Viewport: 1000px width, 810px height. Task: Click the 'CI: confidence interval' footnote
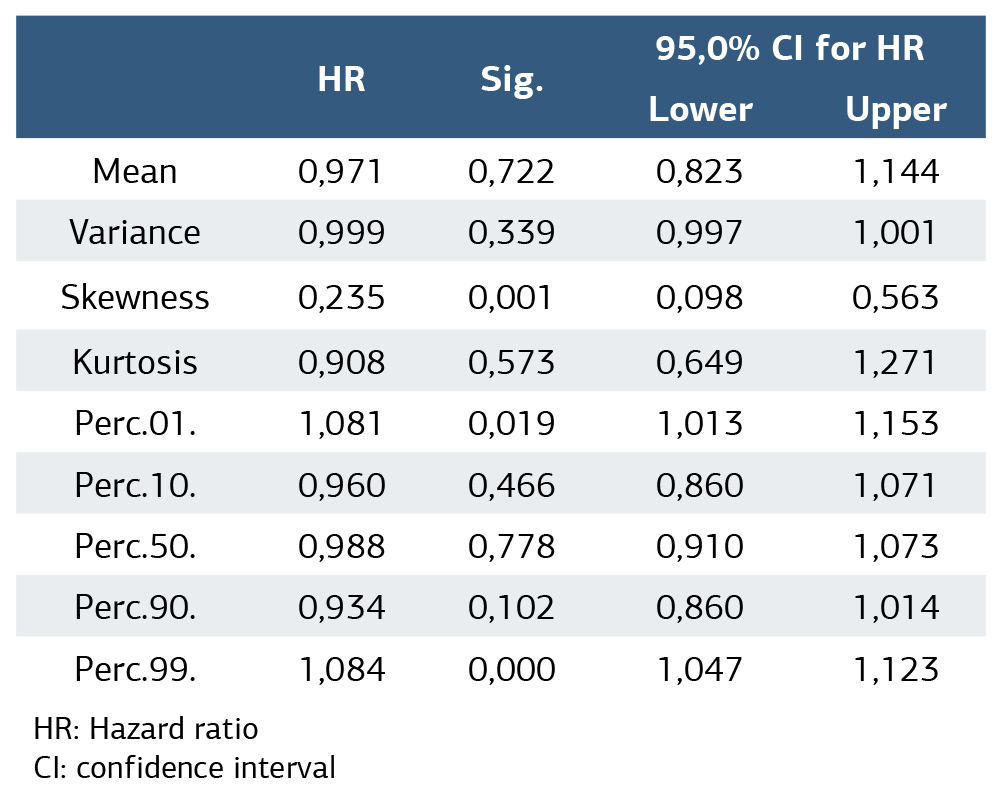(x=185, y=768)
